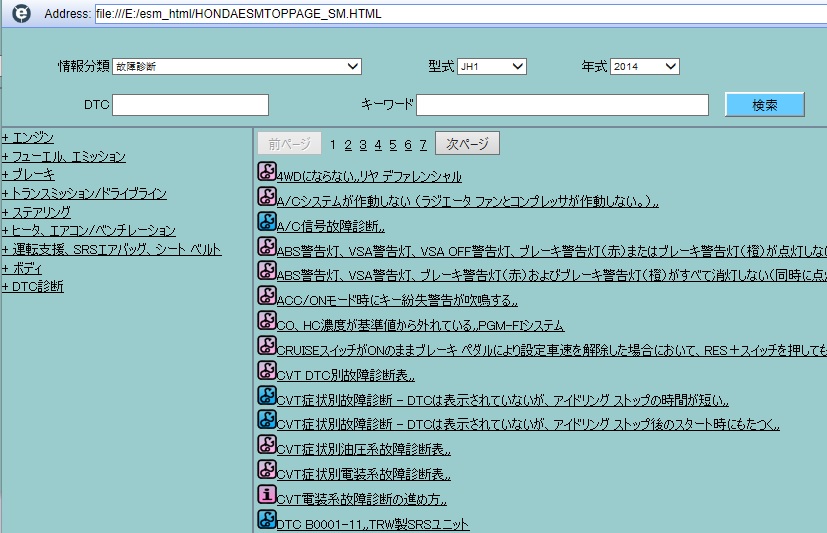Click icon beside ABS警告灯 すべて消灯しない row
Viewport: 827px width, 533px height.
[267, 270]
